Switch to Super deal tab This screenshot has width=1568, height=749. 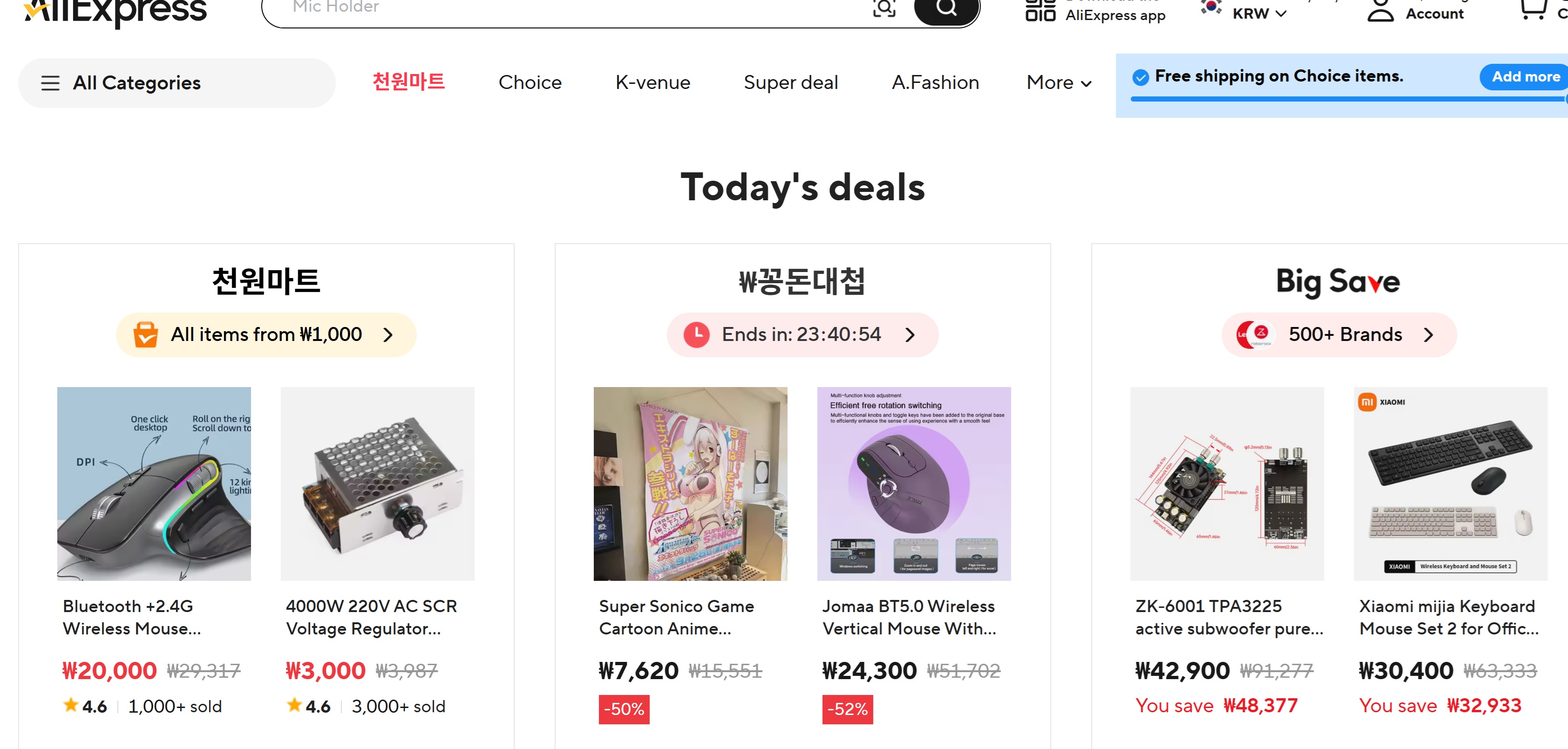[790, 82]
